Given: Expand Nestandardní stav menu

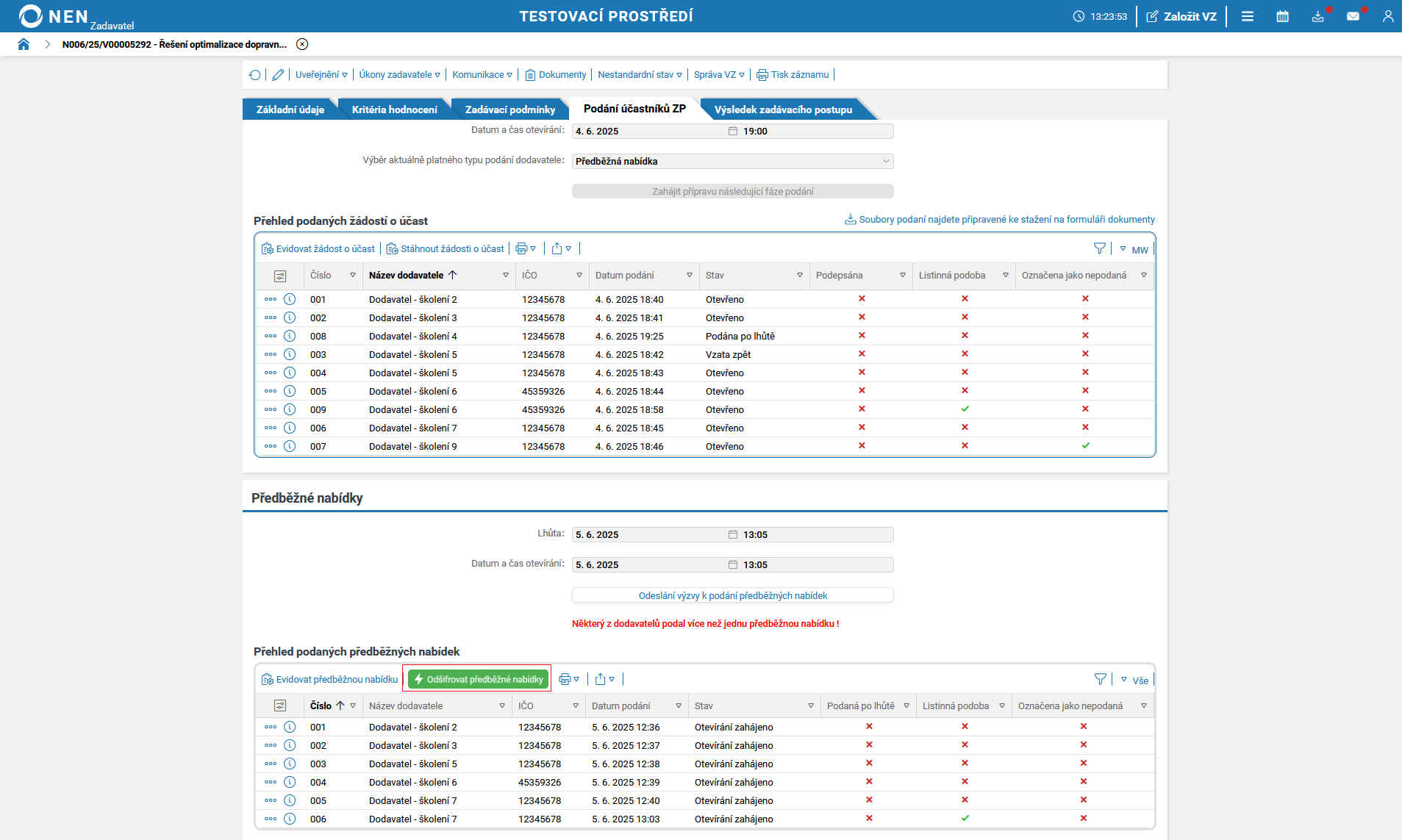Looking at the screenshot, I should tap(640, 75).
